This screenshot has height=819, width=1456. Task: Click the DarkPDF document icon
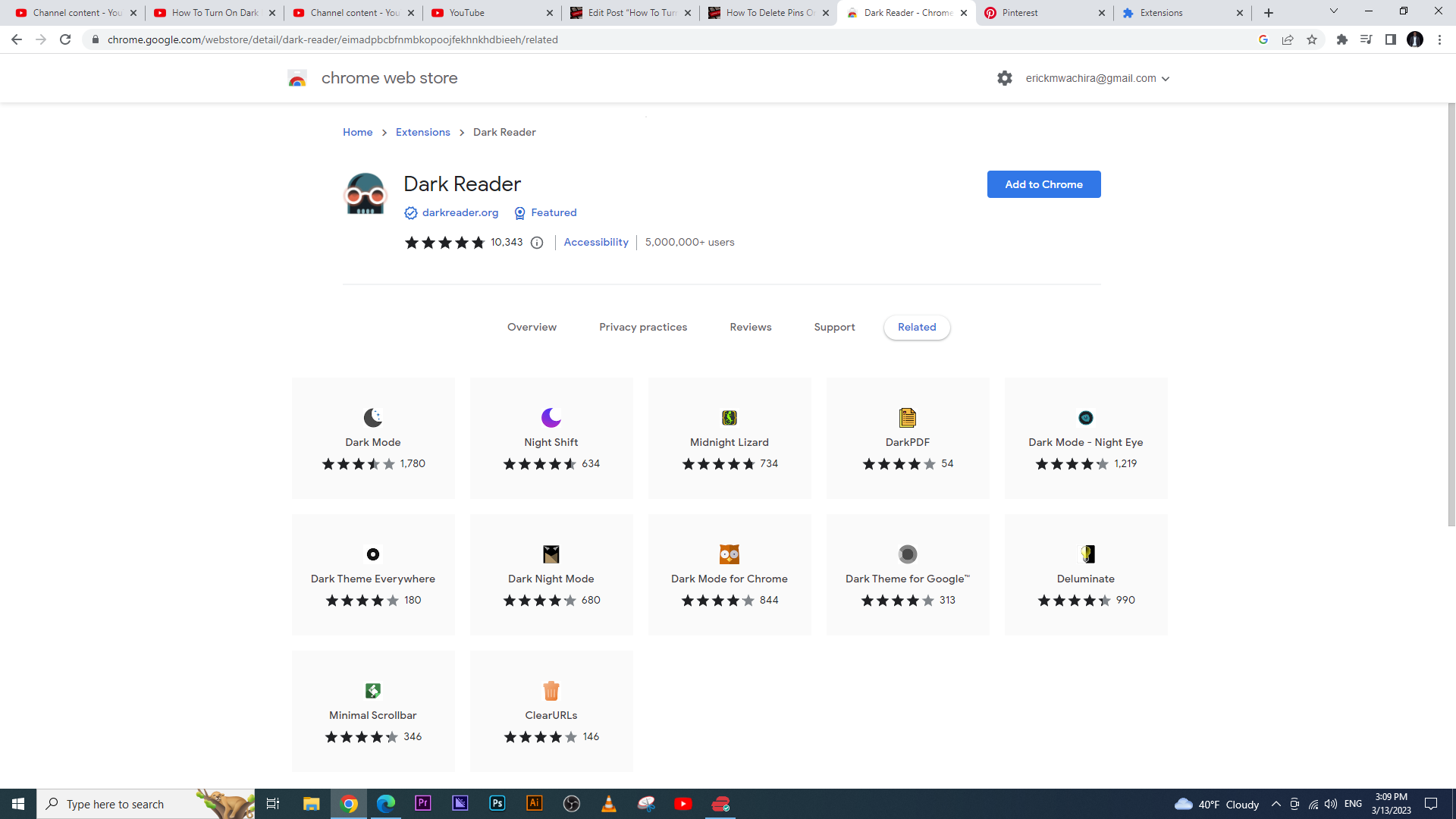click(908, 418)
